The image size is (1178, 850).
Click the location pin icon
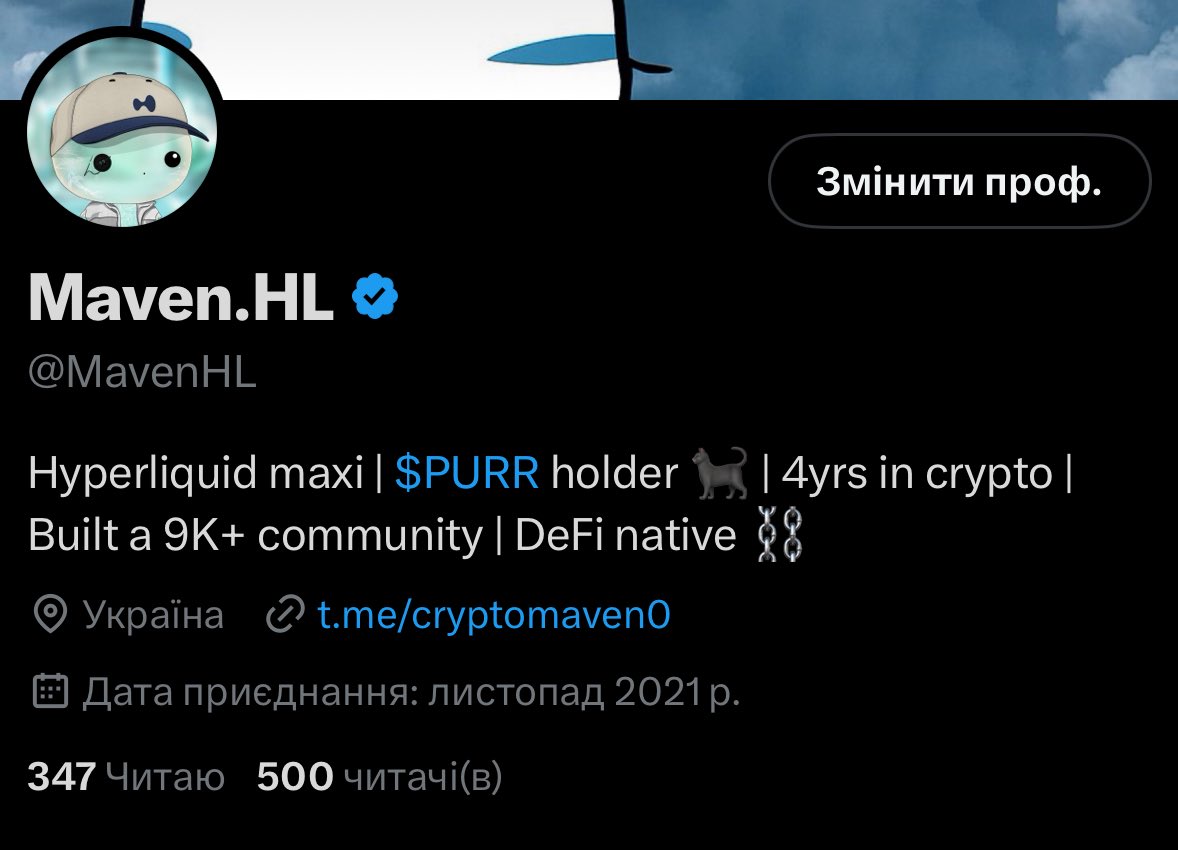point(50,615)
